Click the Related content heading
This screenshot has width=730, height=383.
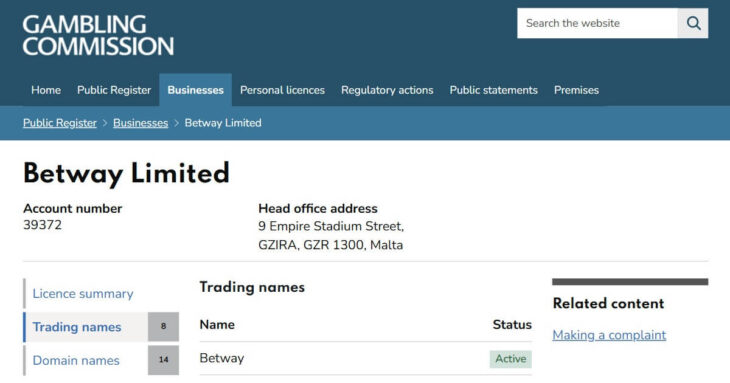click(x=608, y=303)
